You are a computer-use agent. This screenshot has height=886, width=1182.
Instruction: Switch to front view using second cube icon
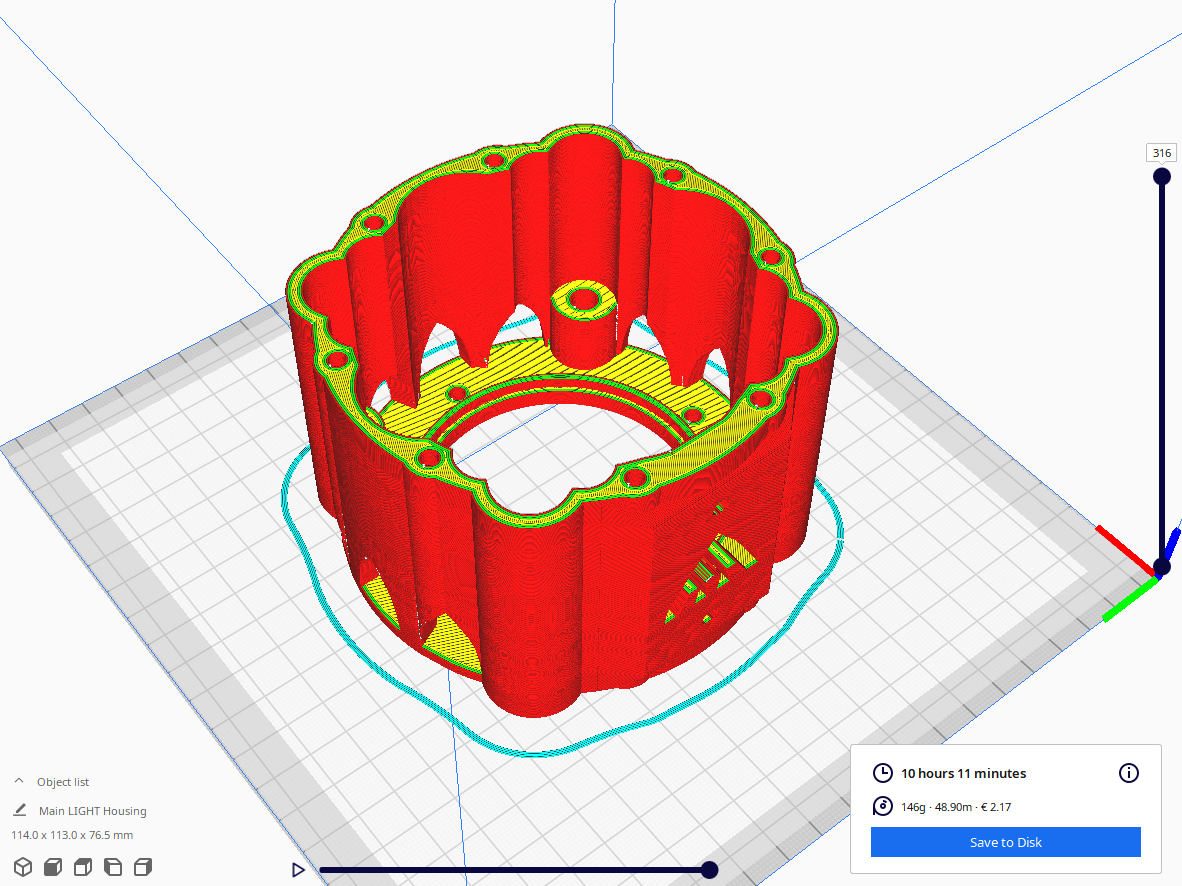click(x=52, y=867)
